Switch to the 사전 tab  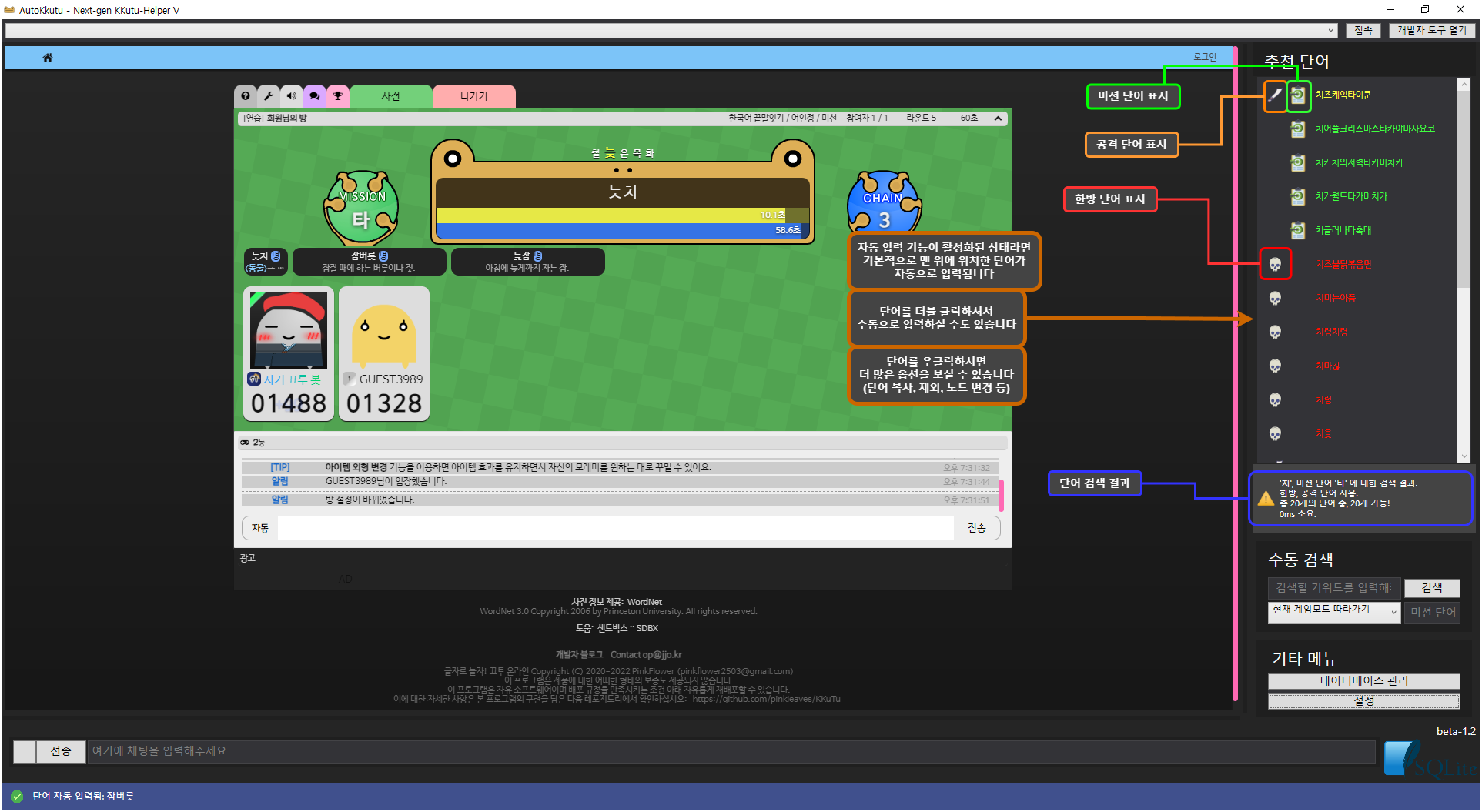tap(391, 96)
